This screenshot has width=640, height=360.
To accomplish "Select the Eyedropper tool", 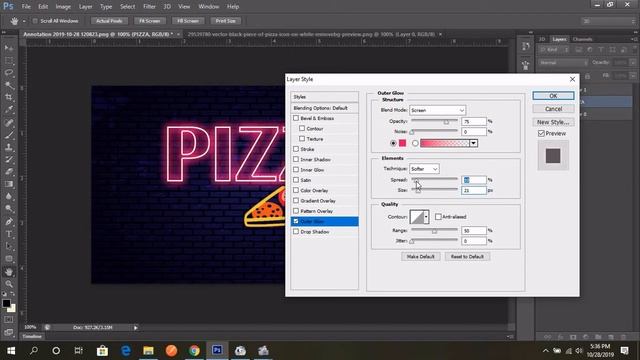I will (9, 110).
